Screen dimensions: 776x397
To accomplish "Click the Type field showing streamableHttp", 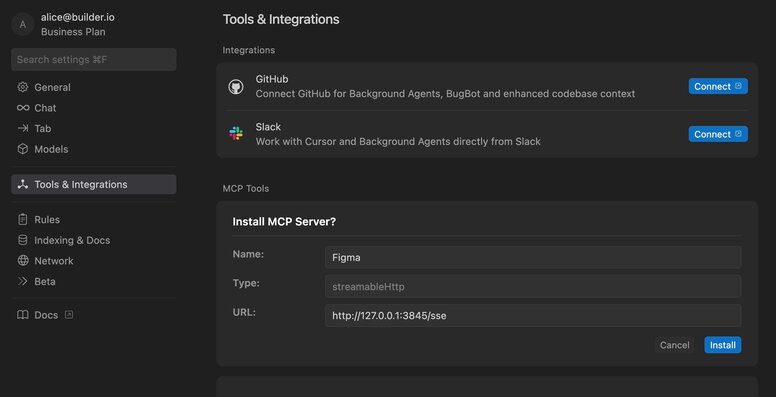I will coord(533,286).
